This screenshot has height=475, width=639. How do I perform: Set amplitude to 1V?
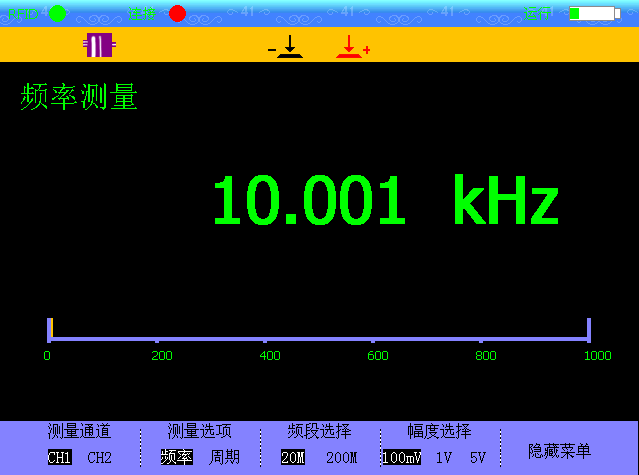coord(444,458)
